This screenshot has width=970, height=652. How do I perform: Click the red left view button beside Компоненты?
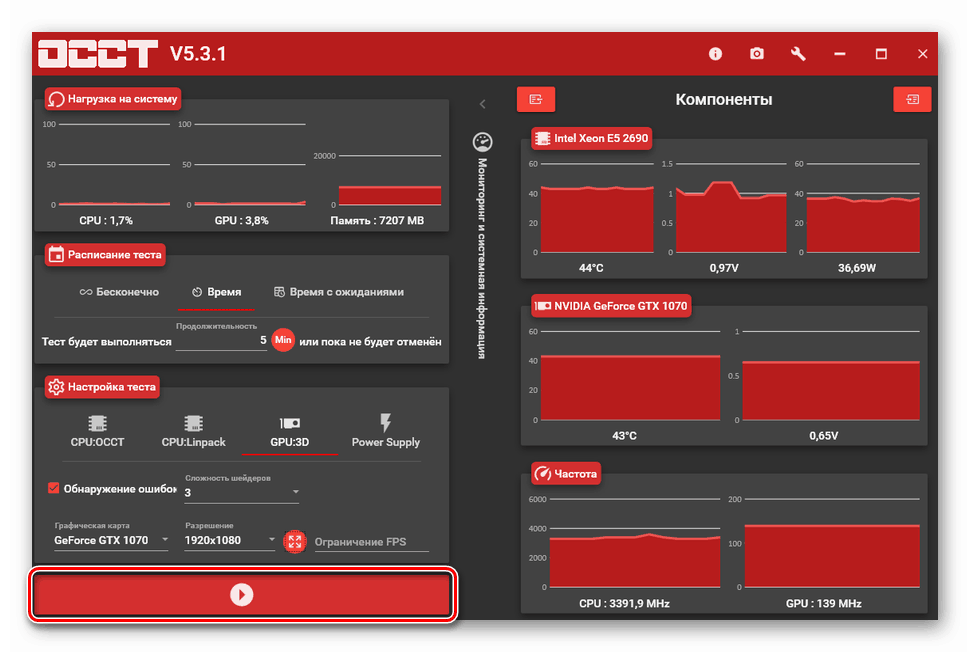click(x=536, y=100)
